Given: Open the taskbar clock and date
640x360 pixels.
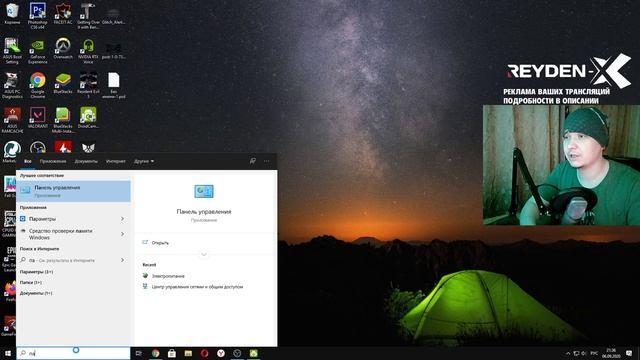Looking at the screenshot, I should click(x=611, y=353).
